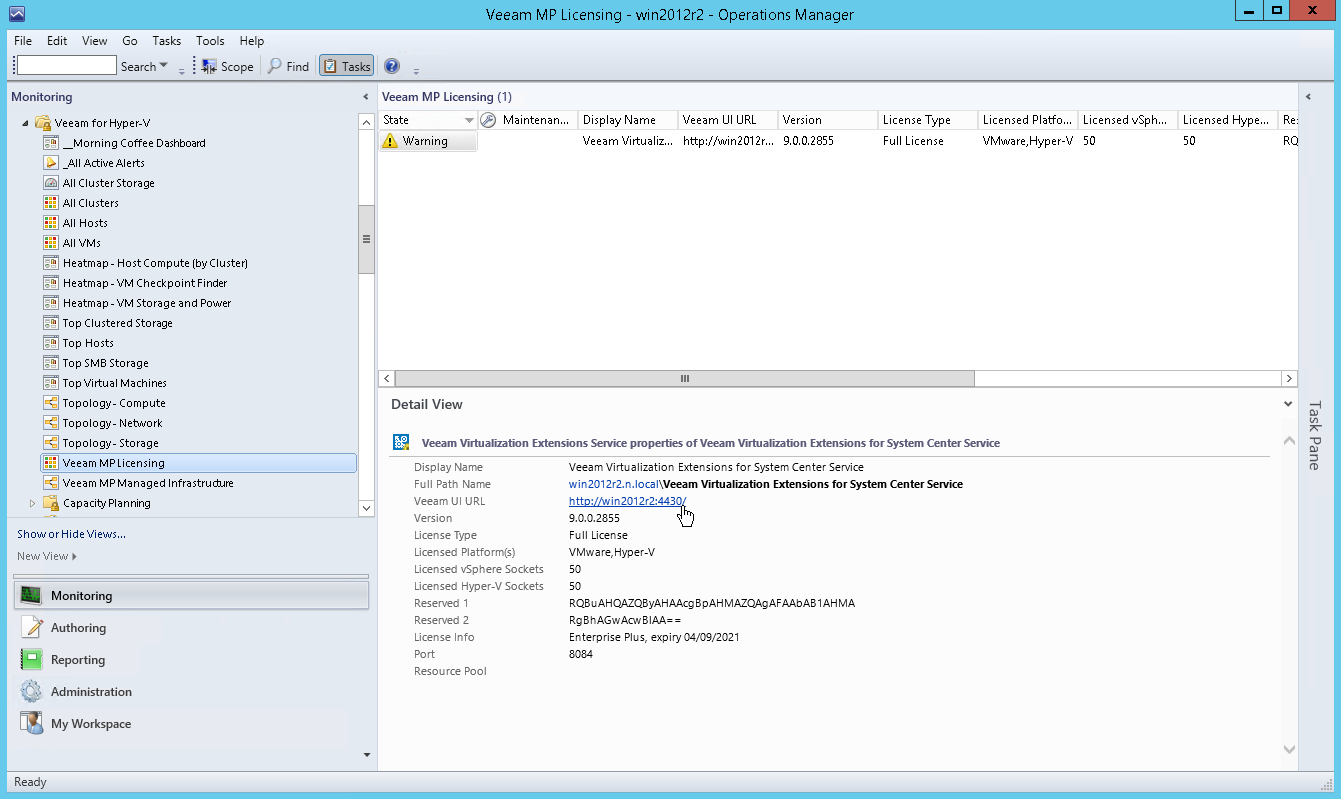Collapse the Detail View pane chevron
Screen dimensions: 1341x799
coord(1288,404)
